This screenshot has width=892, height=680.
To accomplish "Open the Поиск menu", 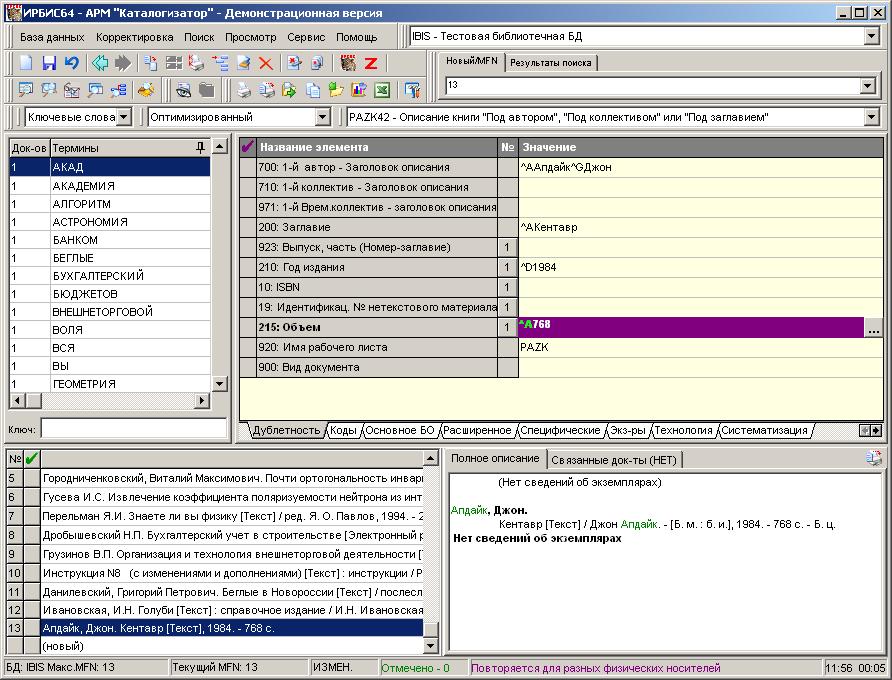I will (198, 37).
